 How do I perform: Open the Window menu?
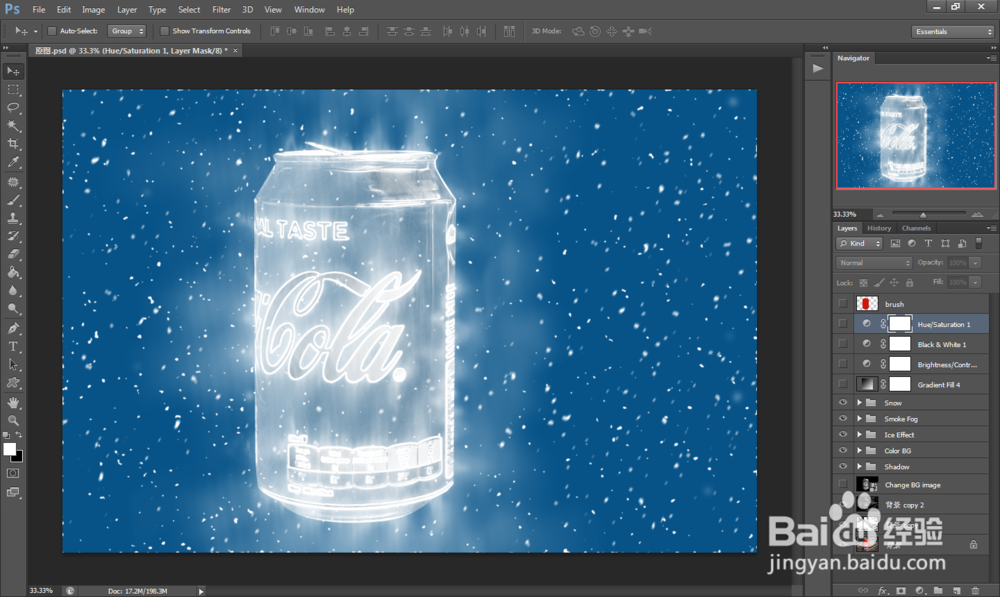point(309,10)
